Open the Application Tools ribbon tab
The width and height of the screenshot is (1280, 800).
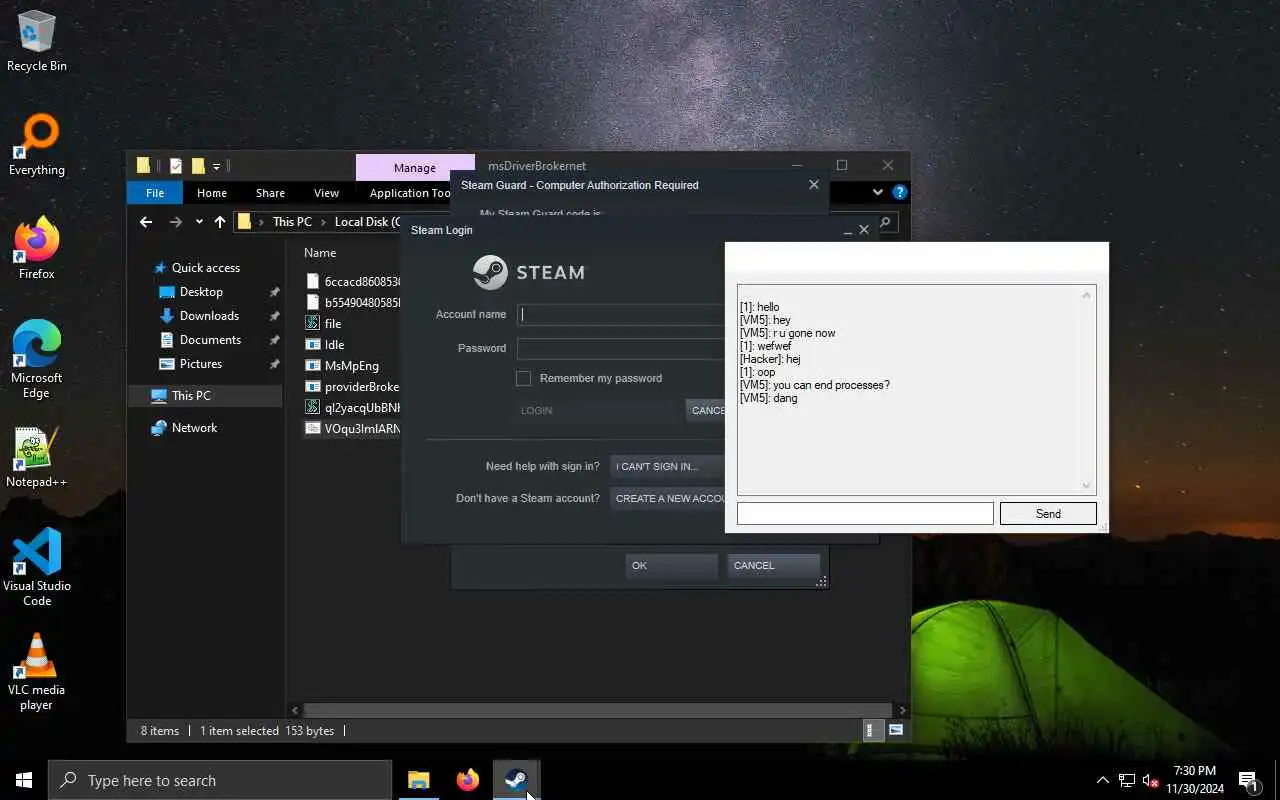(x=410, y=193)
